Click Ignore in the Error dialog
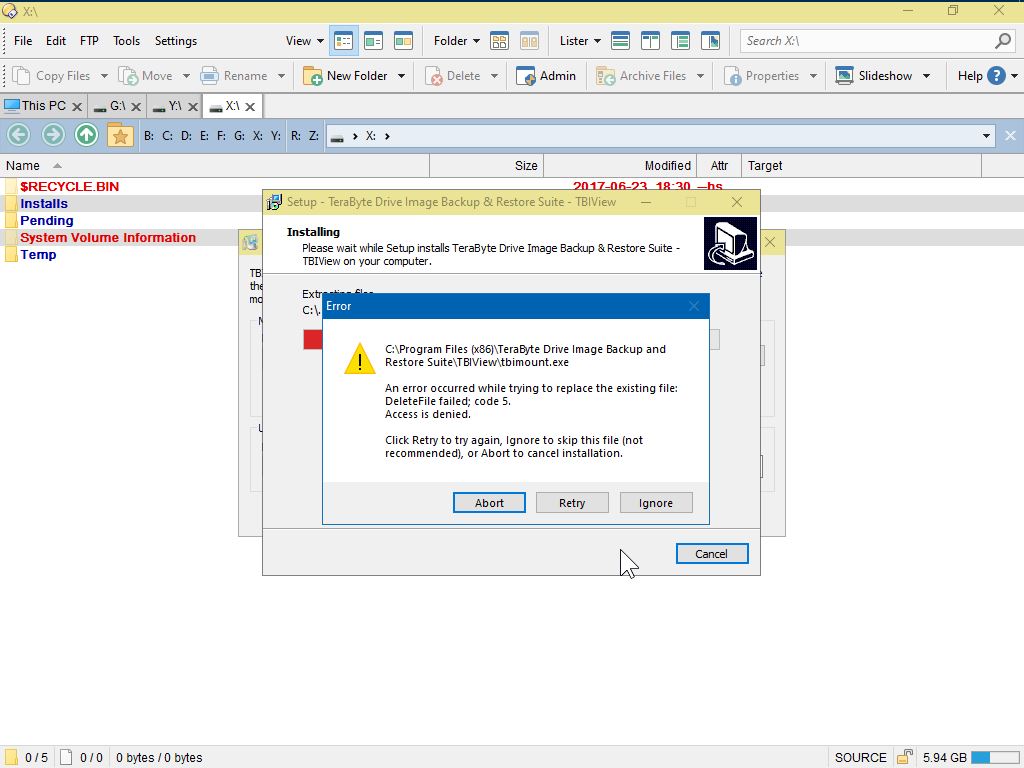The image size is (1024, 768). 656,503
